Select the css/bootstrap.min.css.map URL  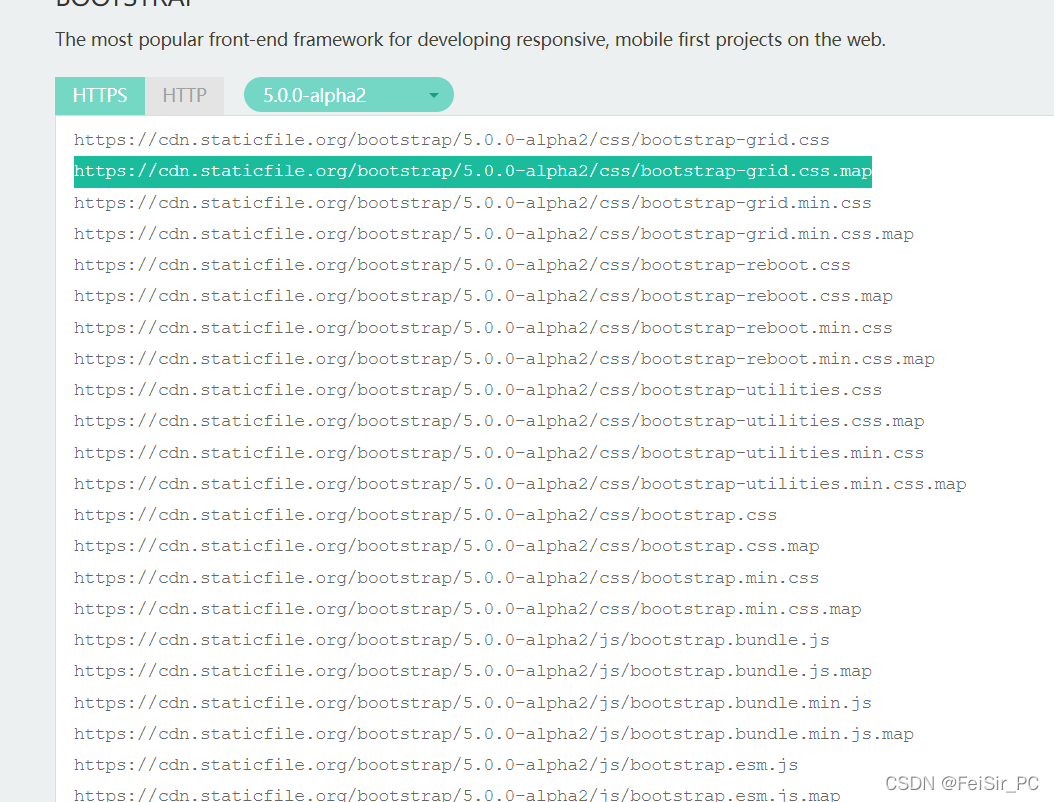pyautogui.click(x=467, y=609)
